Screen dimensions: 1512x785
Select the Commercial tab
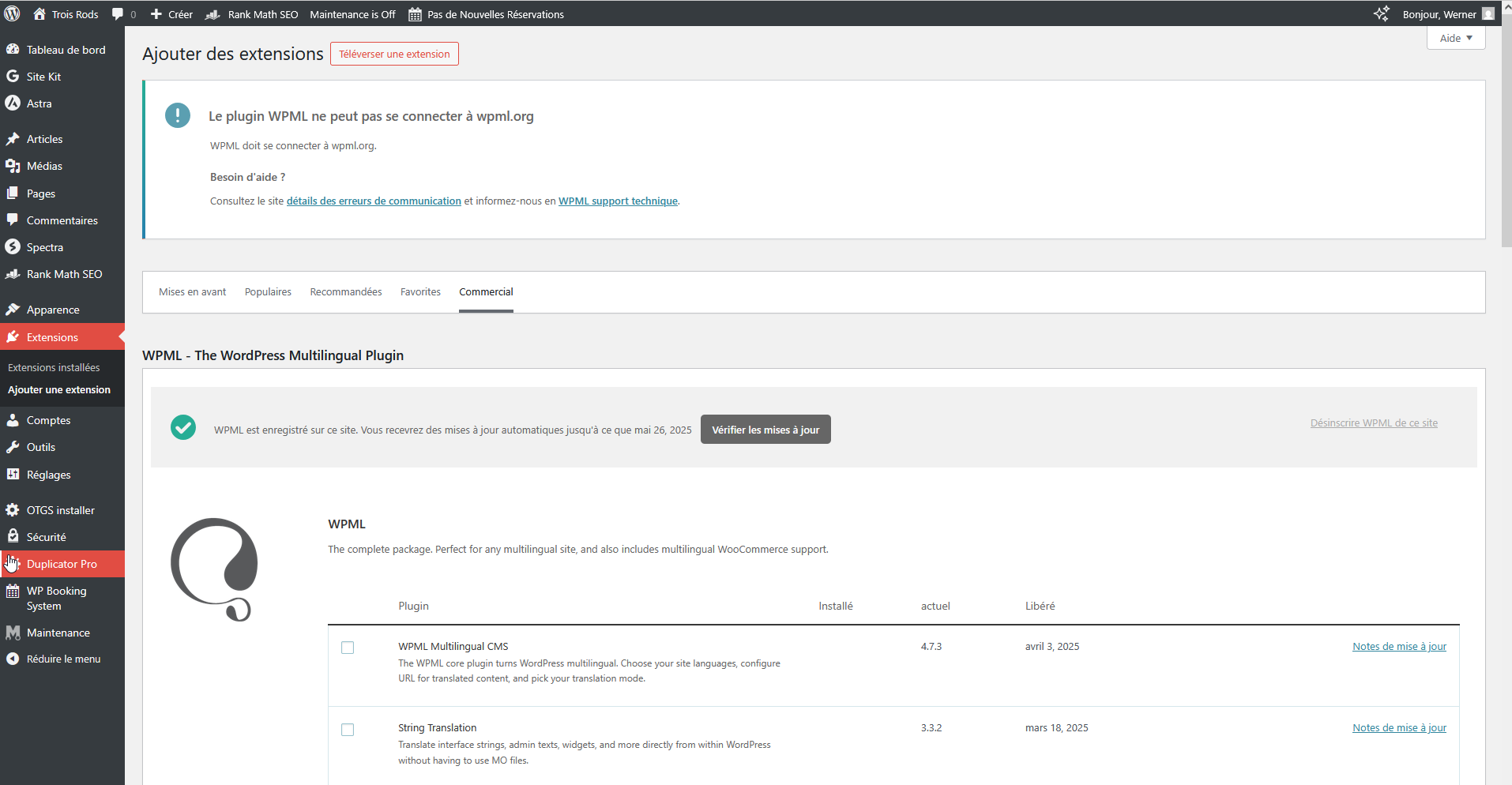point(486,291)
